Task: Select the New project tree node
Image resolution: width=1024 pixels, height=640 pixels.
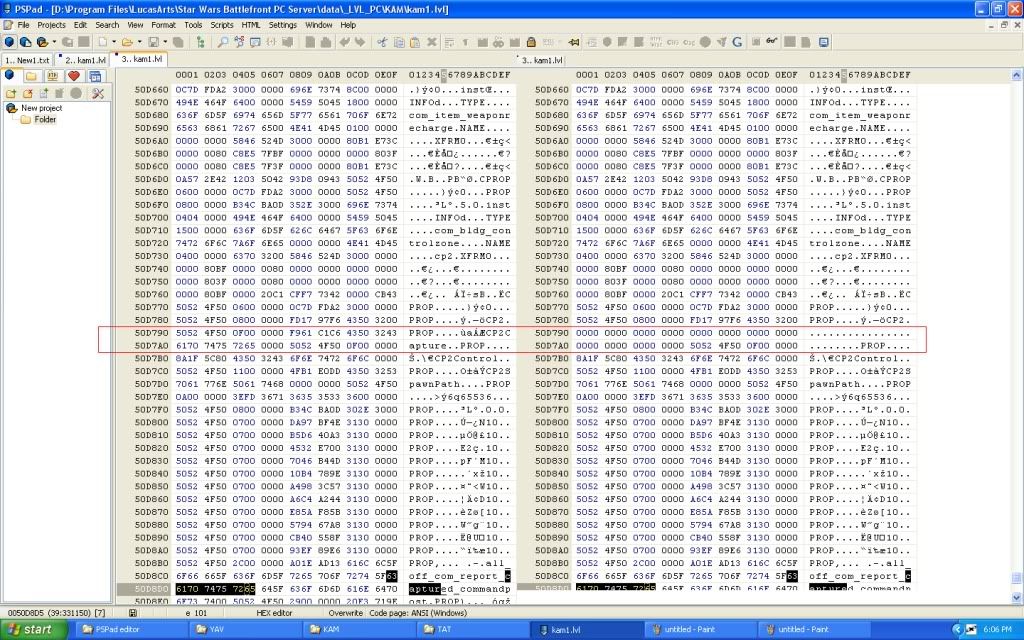Action: [41, 108]
